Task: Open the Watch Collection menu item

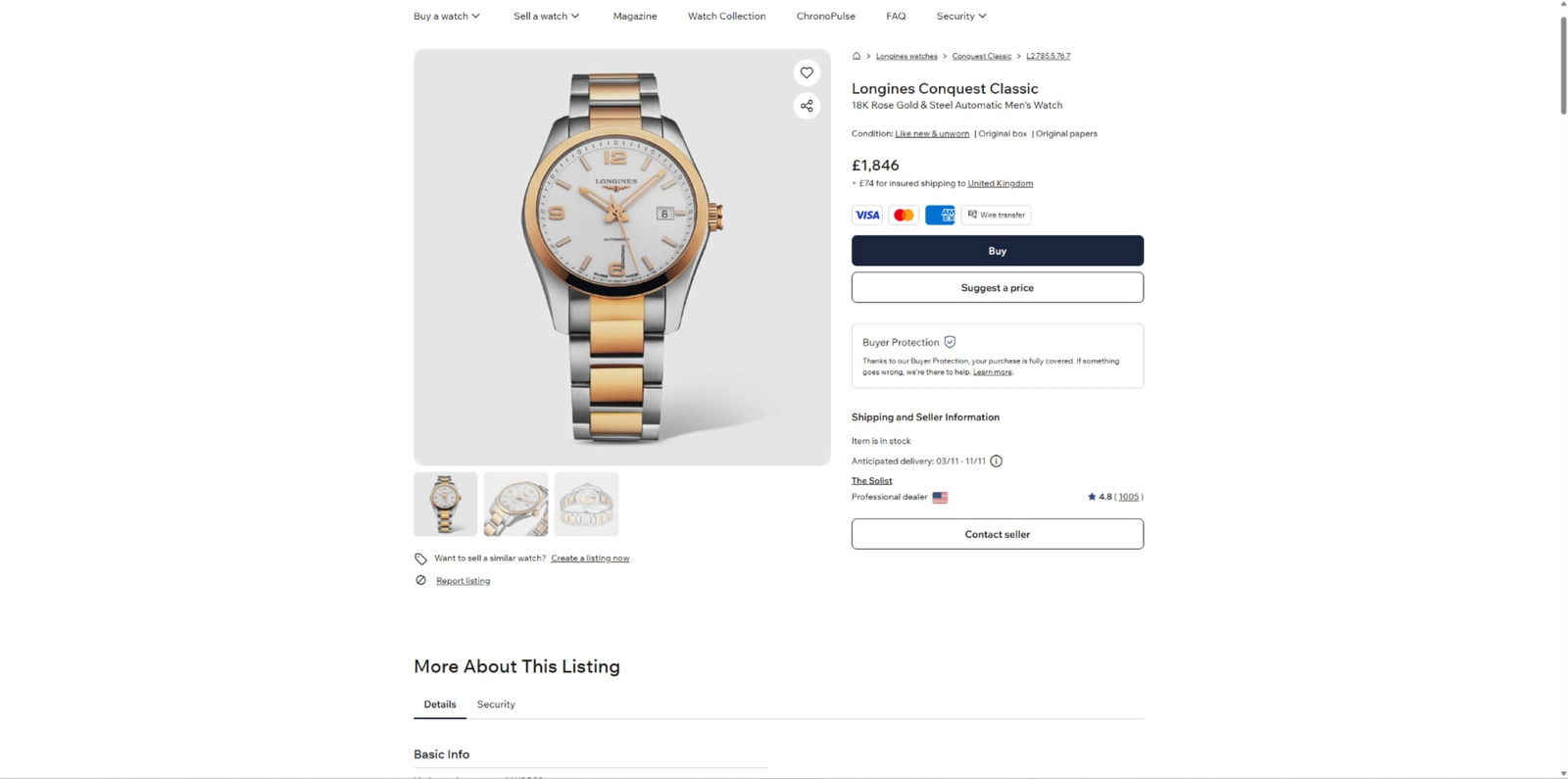Action: 726,16
